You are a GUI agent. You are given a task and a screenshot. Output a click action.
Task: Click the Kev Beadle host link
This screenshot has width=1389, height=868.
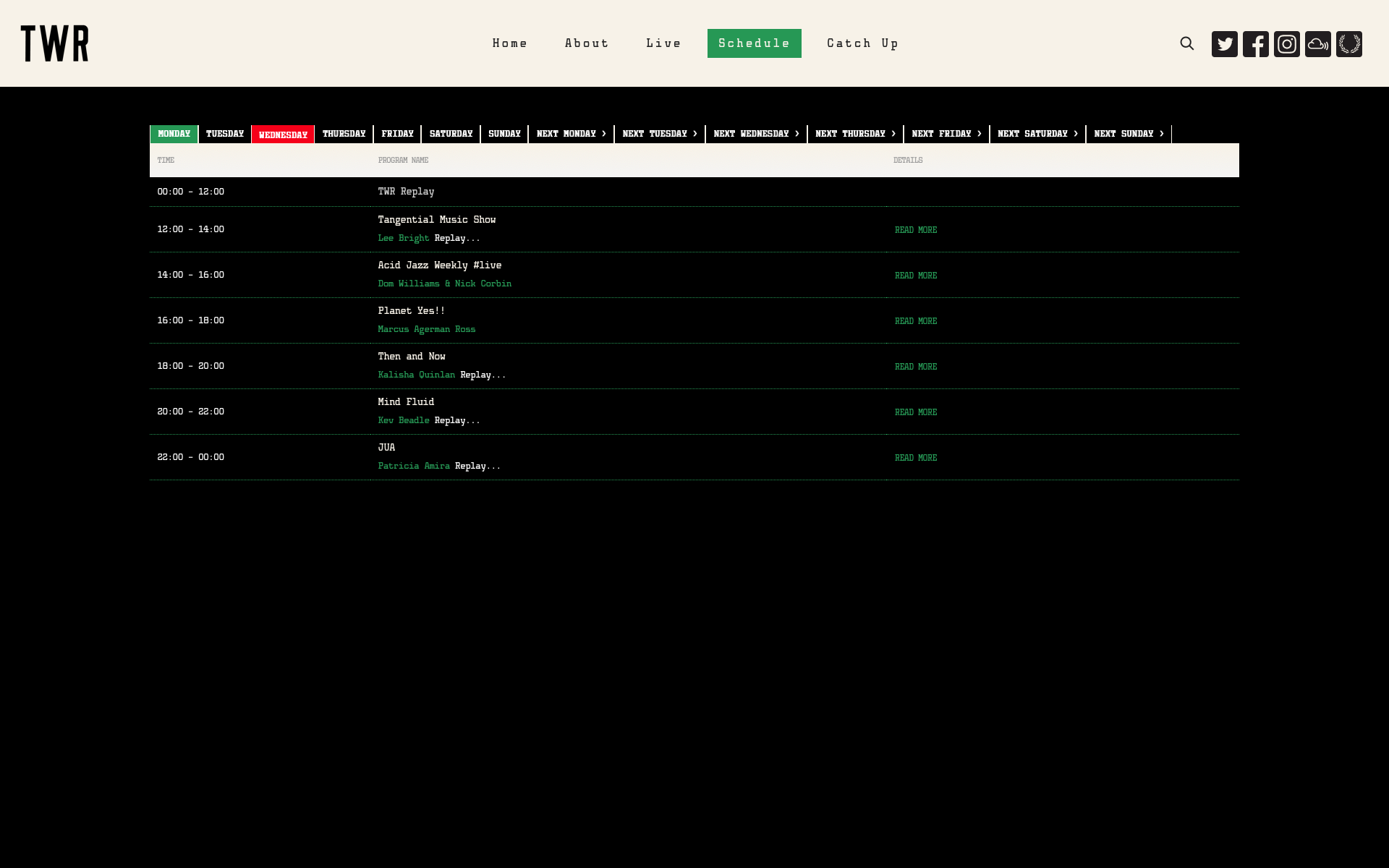(x=404, y=420)
